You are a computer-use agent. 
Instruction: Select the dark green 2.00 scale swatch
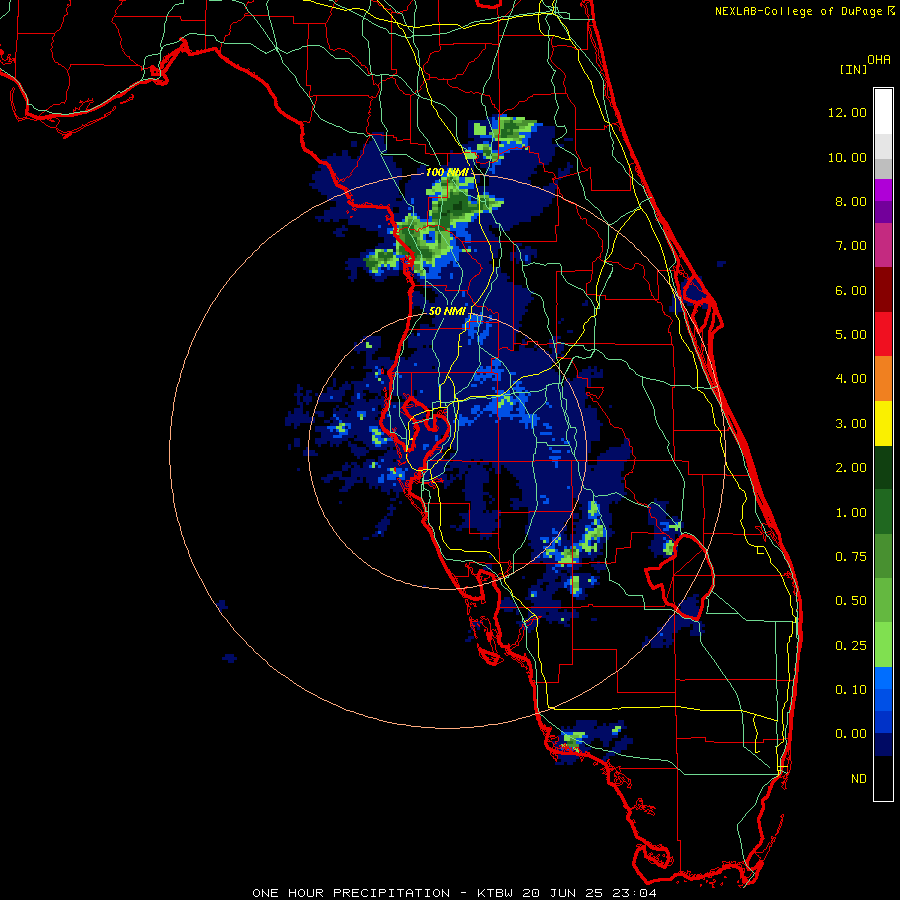883,467
